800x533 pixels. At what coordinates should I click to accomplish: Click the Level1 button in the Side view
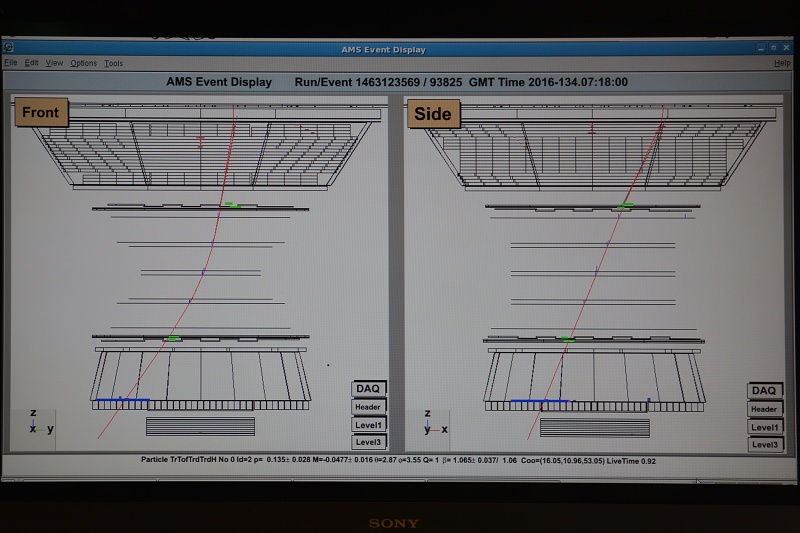pos(764,427)
